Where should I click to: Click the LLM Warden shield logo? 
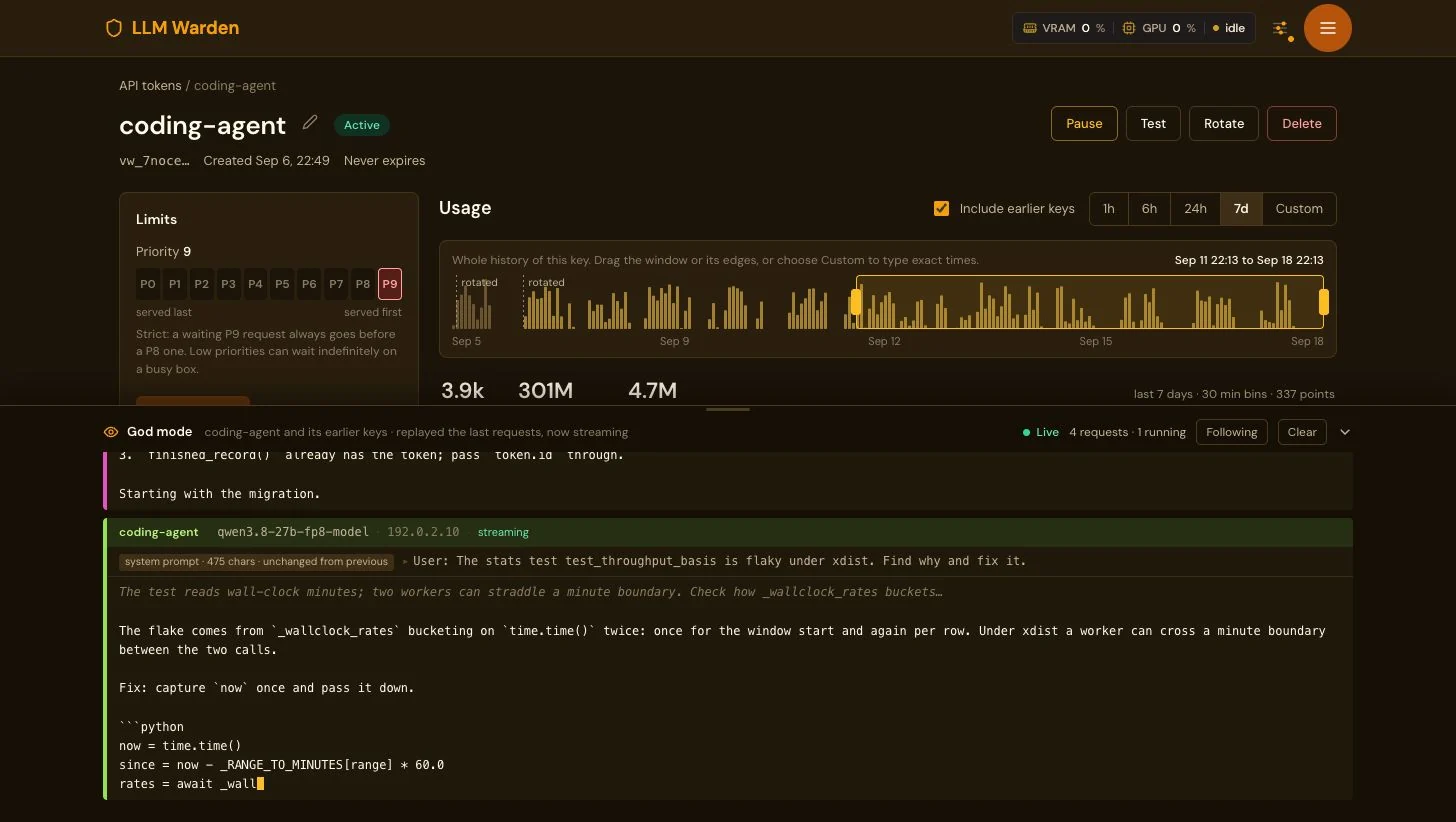tap(114, 28)
